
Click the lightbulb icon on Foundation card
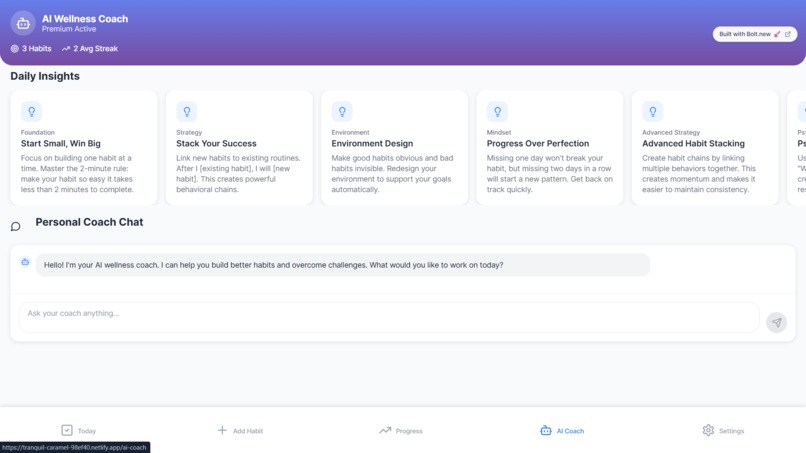coord(31,112)
